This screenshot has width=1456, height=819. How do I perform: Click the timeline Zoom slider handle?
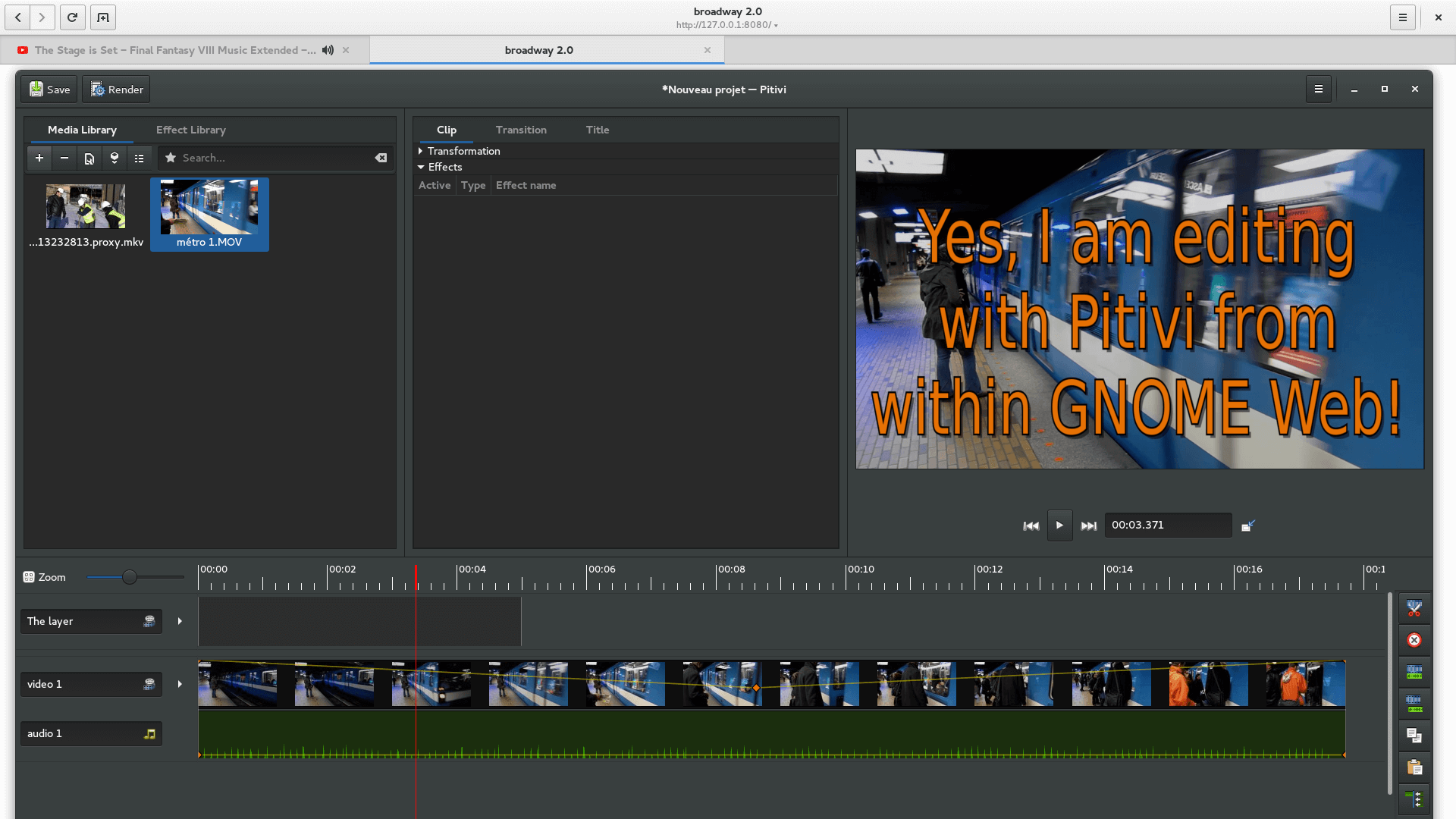(130, 577)
